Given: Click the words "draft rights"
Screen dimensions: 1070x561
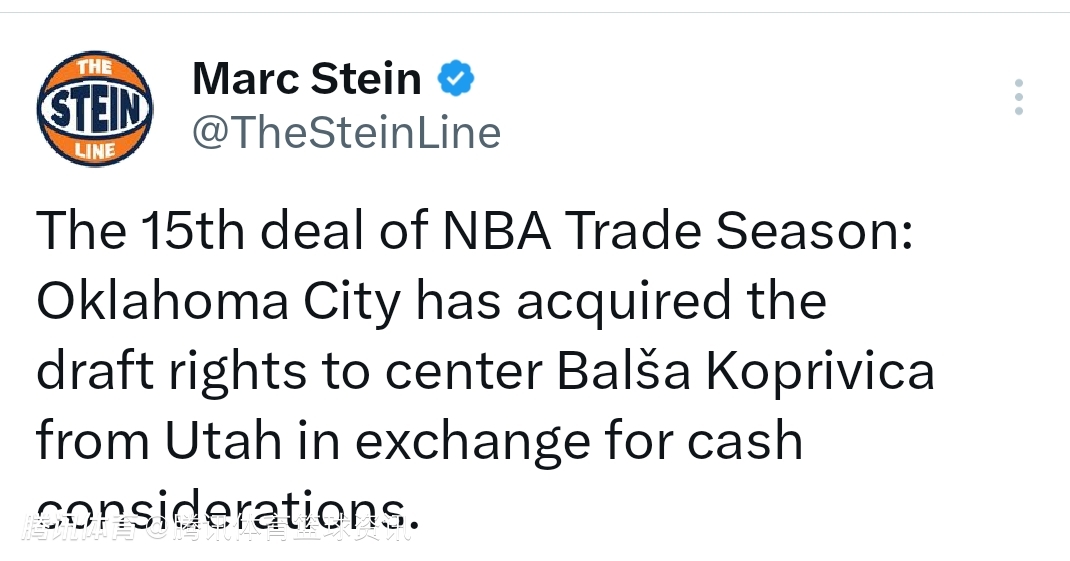Looking at the screenshot, I should click(171, 372).
